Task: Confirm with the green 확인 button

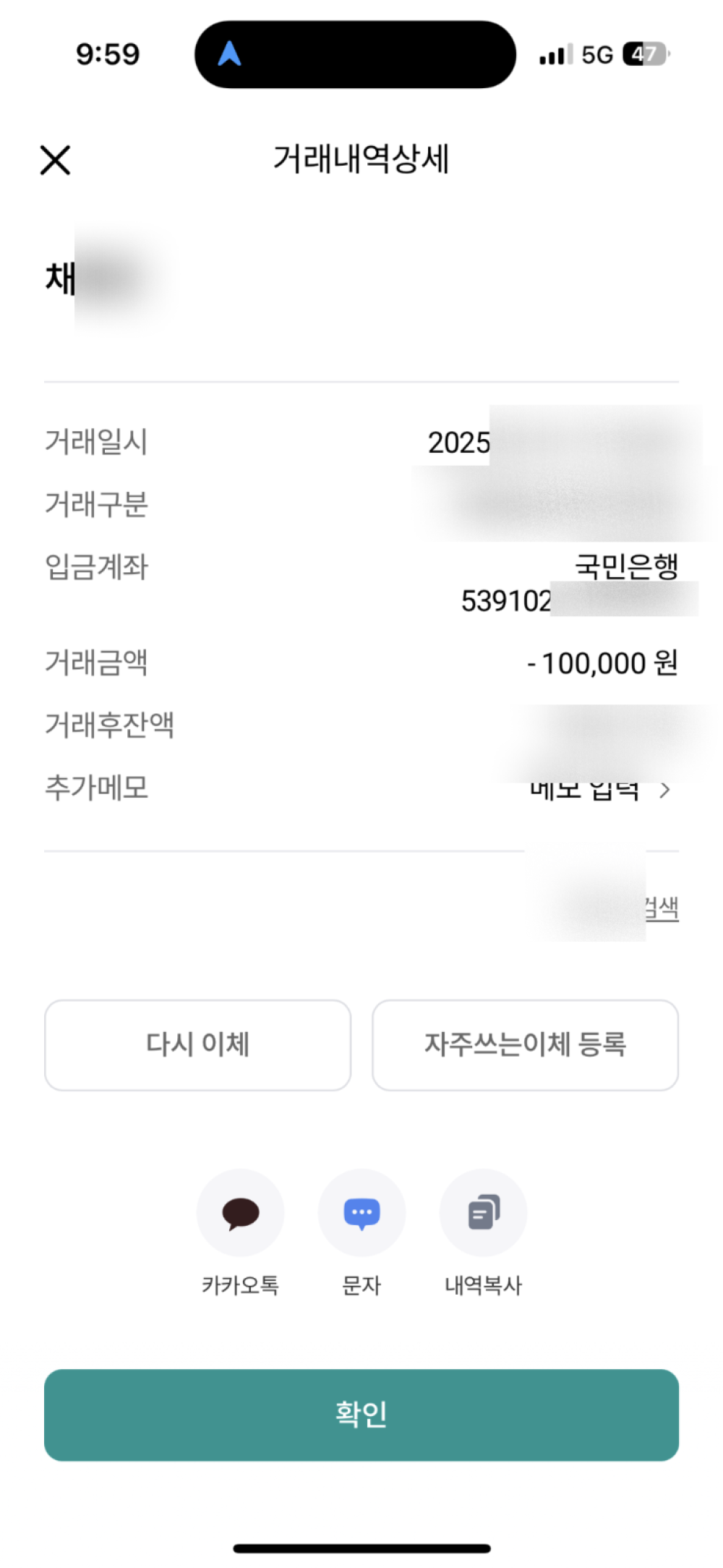Action: pos(361,1415)
